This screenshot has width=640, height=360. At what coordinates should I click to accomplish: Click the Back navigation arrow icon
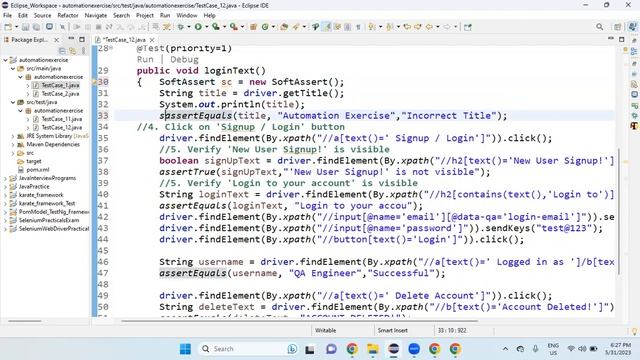[429, 27]
